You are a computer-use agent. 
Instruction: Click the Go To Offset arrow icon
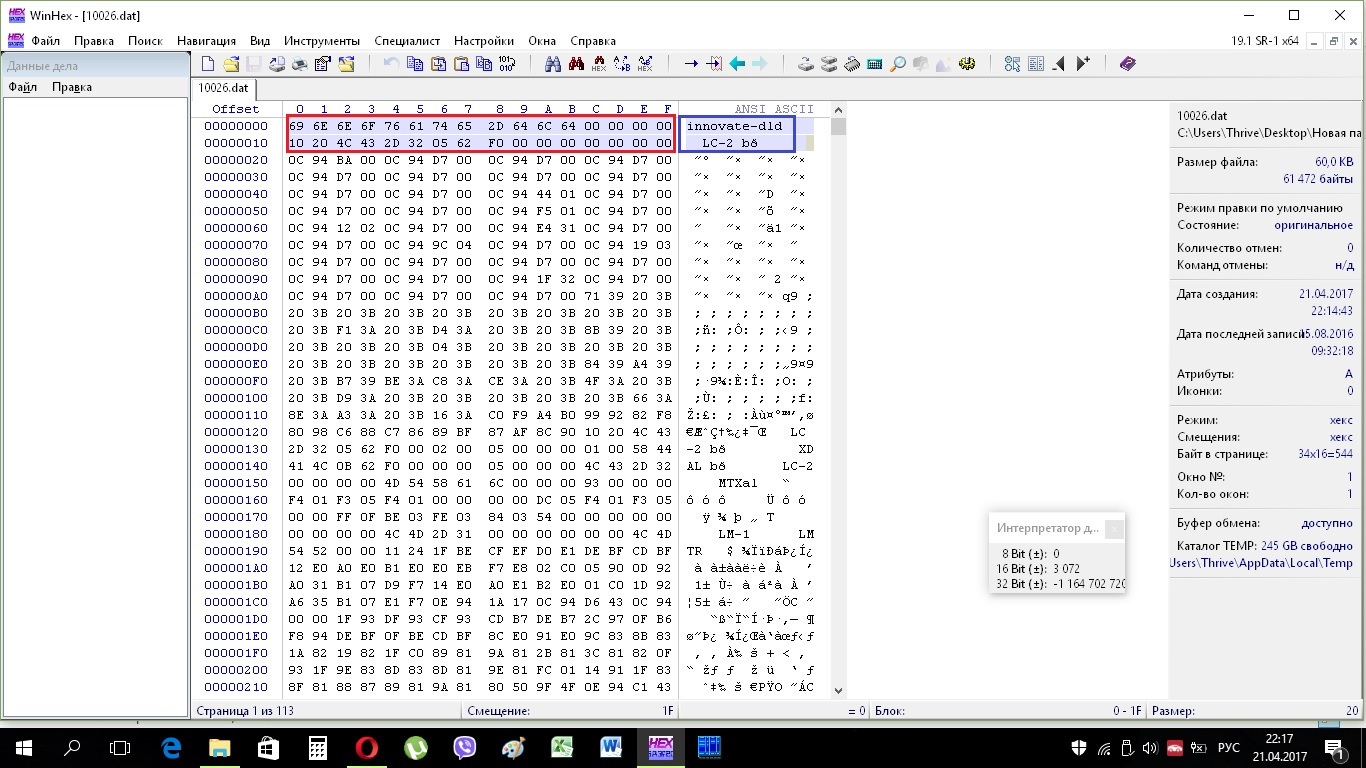coord(691,64)
